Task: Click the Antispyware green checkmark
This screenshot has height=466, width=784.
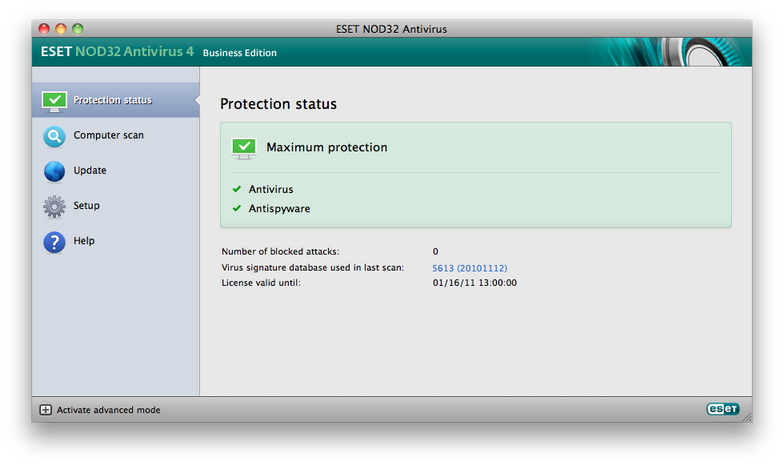Action: click(237, 208)
